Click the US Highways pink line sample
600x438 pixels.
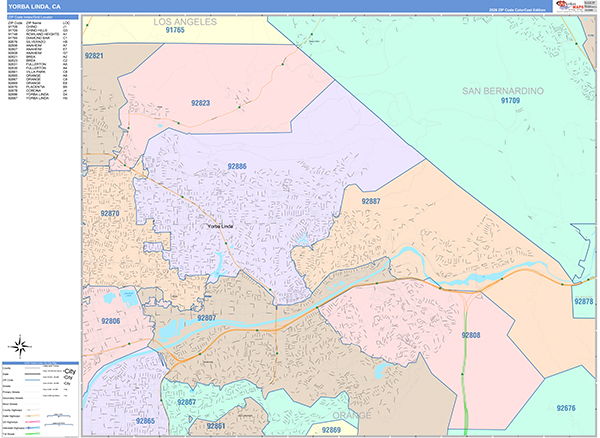(33, 422)
